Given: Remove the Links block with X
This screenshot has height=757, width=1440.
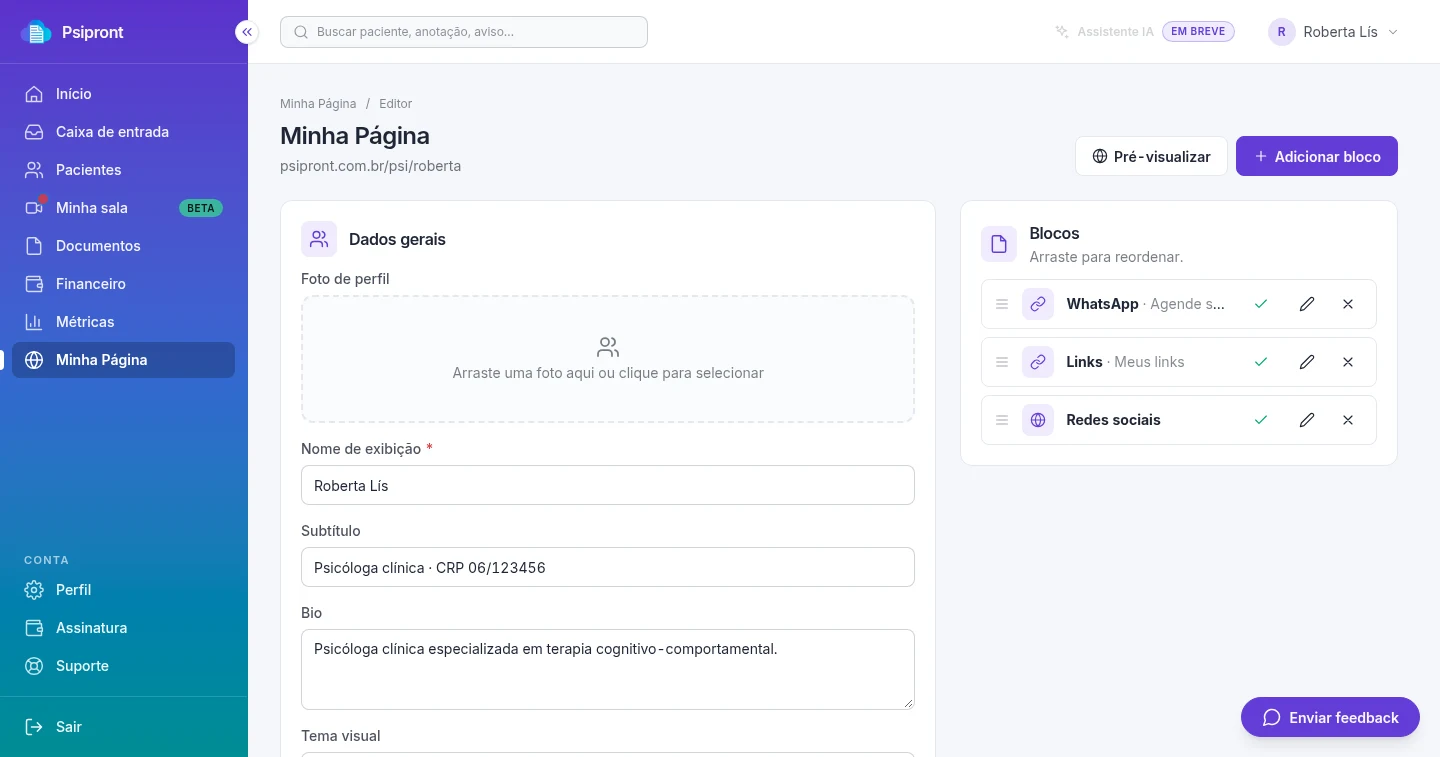Looking at the screenshot, I should [x=1348, y=362].
